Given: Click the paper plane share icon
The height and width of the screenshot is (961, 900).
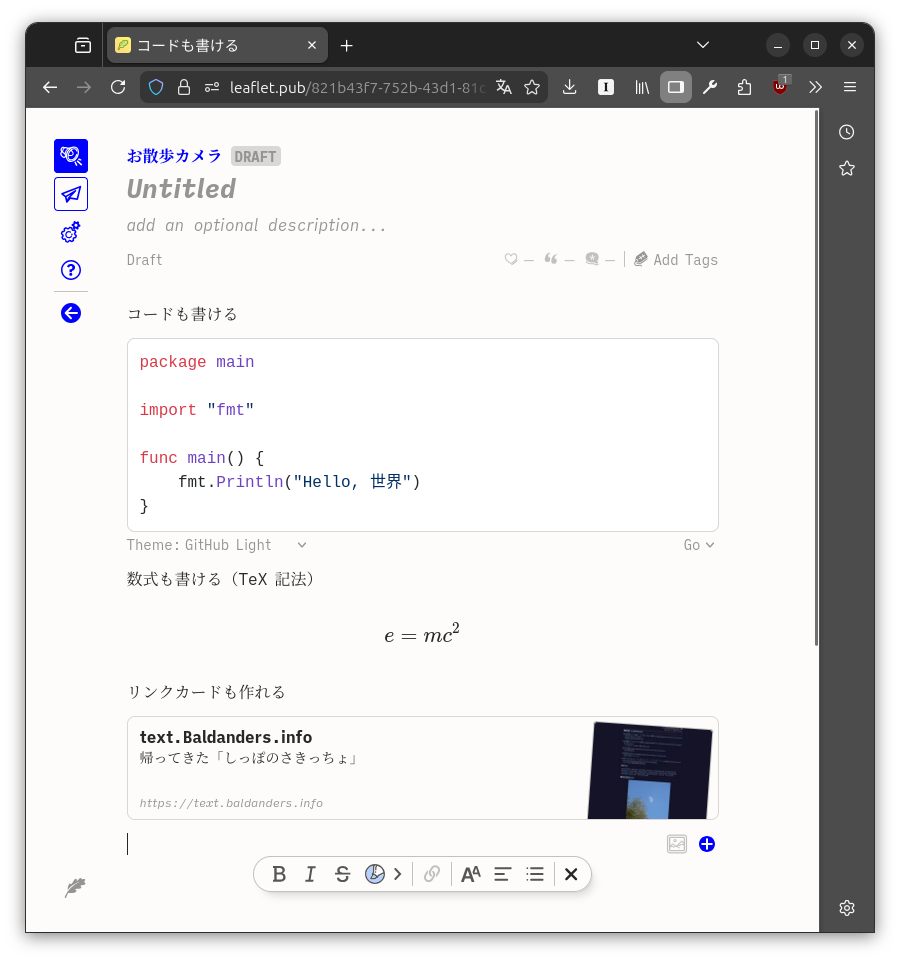Looking at the screenshot, I should (71, 194).
